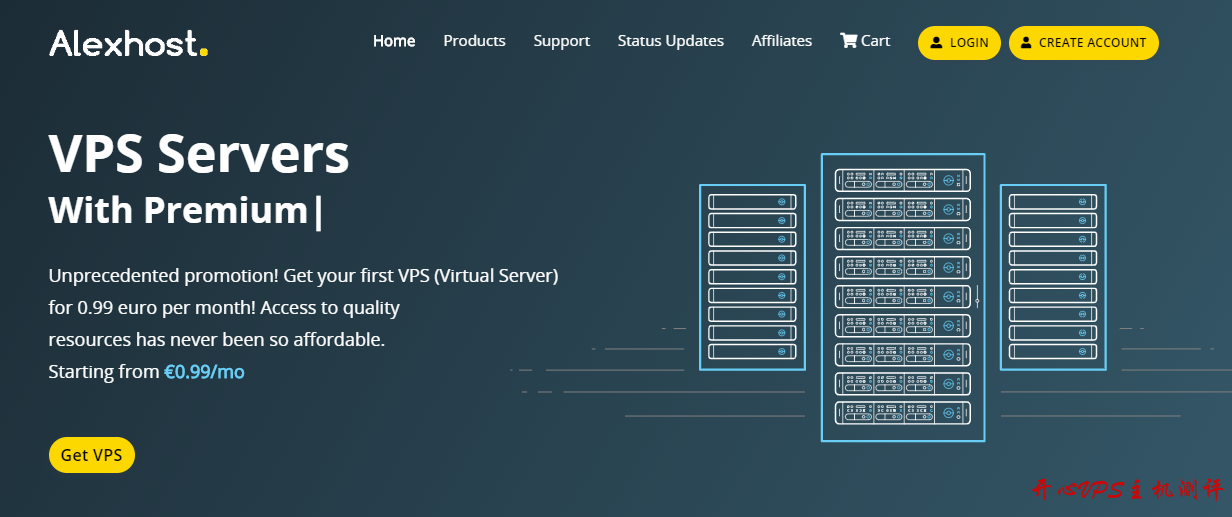Navigate to Status Updates
This screenshot has height=517, width=1232.
tap(670, 41)
